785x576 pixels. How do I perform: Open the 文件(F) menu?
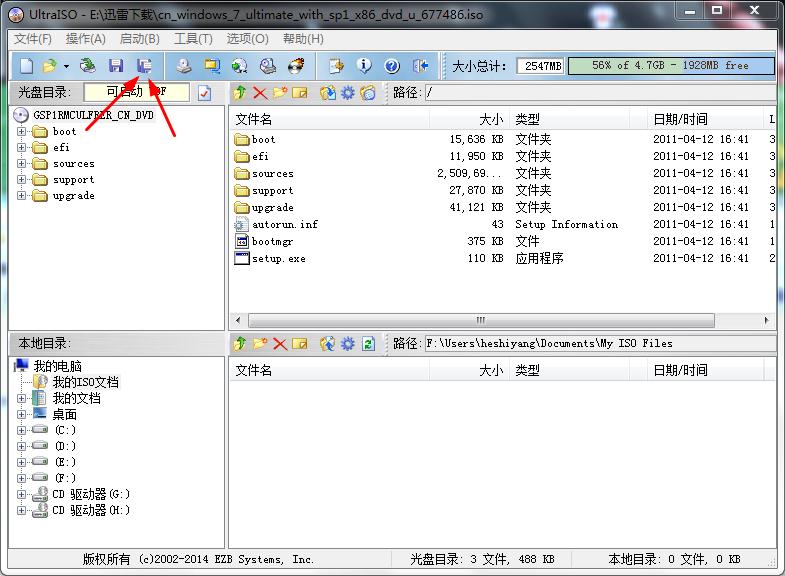tap(33, 39)
